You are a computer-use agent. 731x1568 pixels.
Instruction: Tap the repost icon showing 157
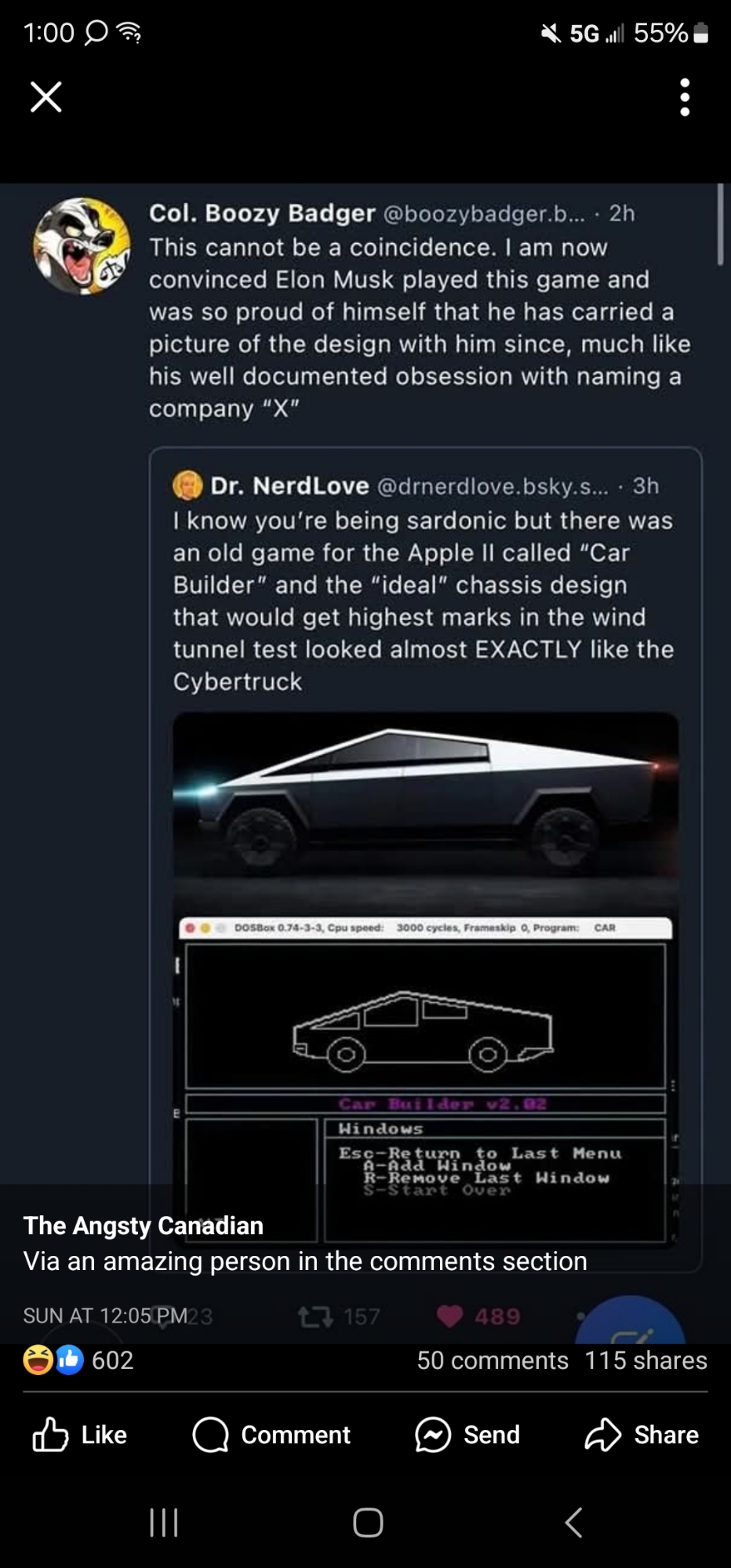pyautogui.click(x=315, y=1316)
